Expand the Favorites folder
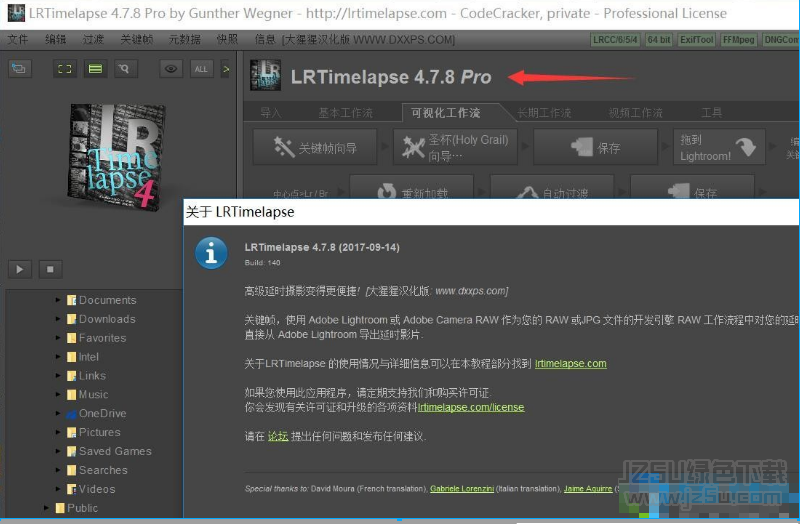This screenshot has width=800, height=524. point(58,338)
